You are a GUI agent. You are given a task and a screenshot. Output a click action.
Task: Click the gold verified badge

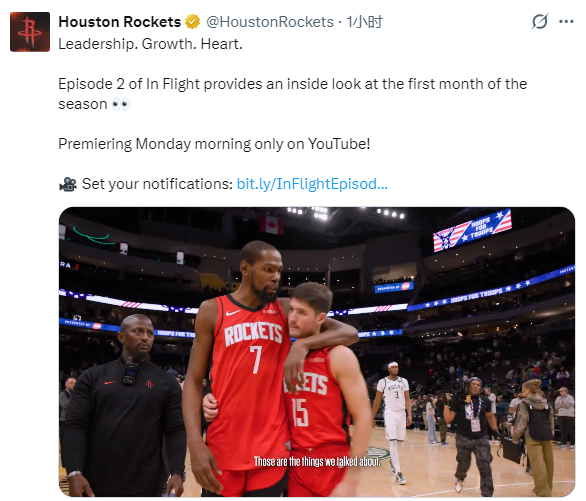pyautogui.click(x=192, y=22)
